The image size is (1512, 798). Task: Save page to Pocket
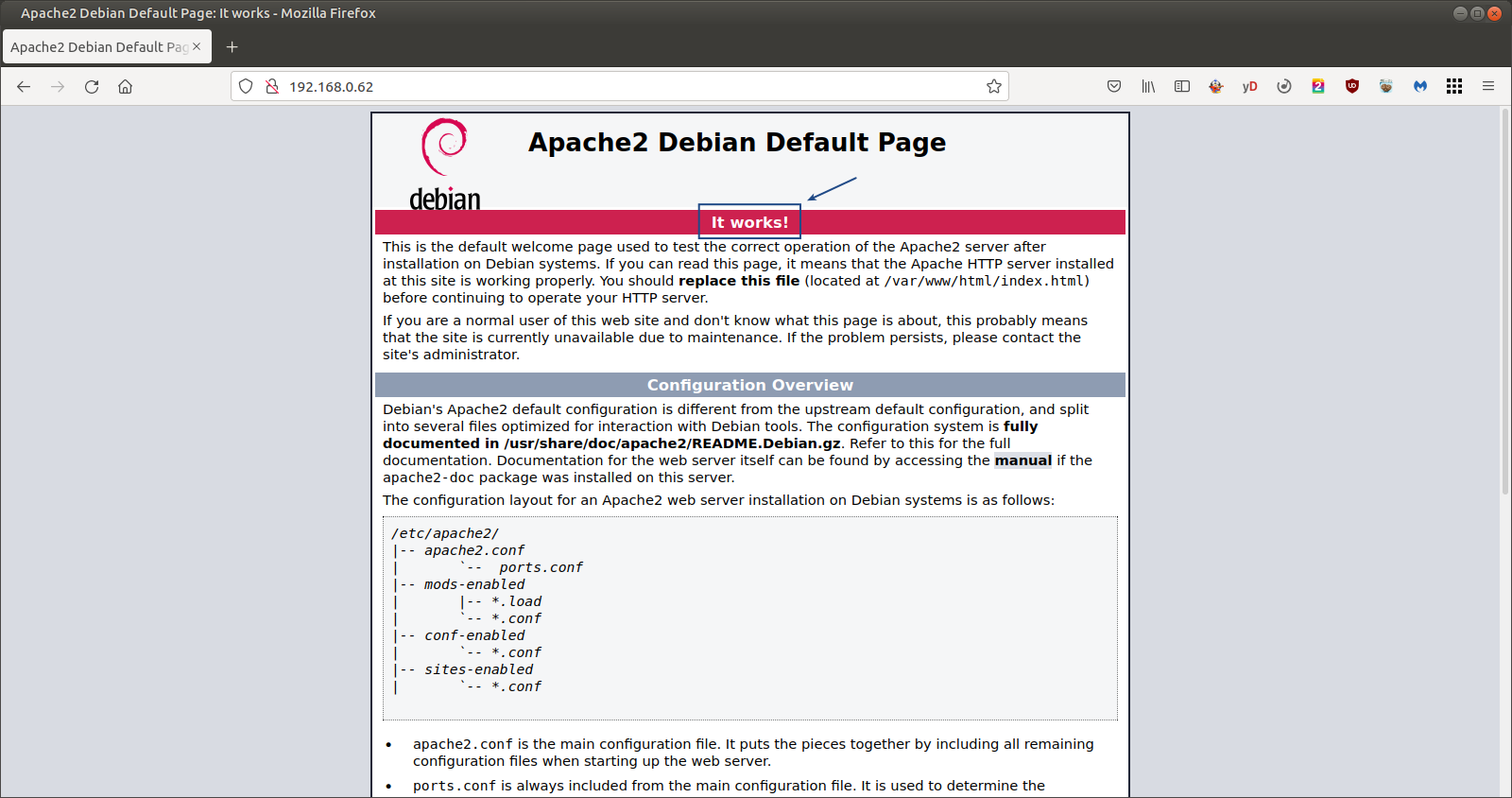click(1114, 86)
